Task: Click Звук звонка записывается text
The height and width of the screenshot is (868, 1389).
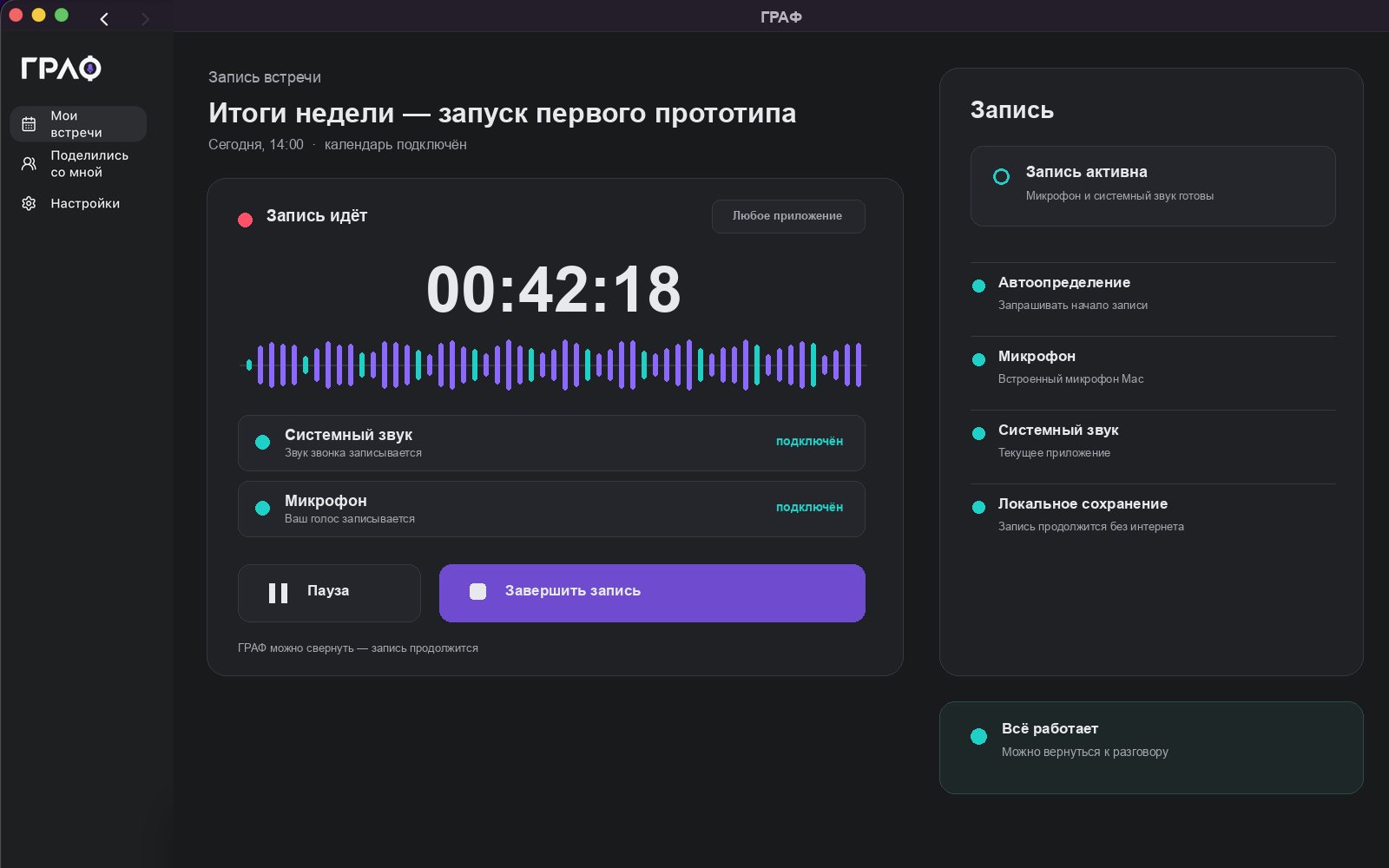Action: tap(353, 452)
